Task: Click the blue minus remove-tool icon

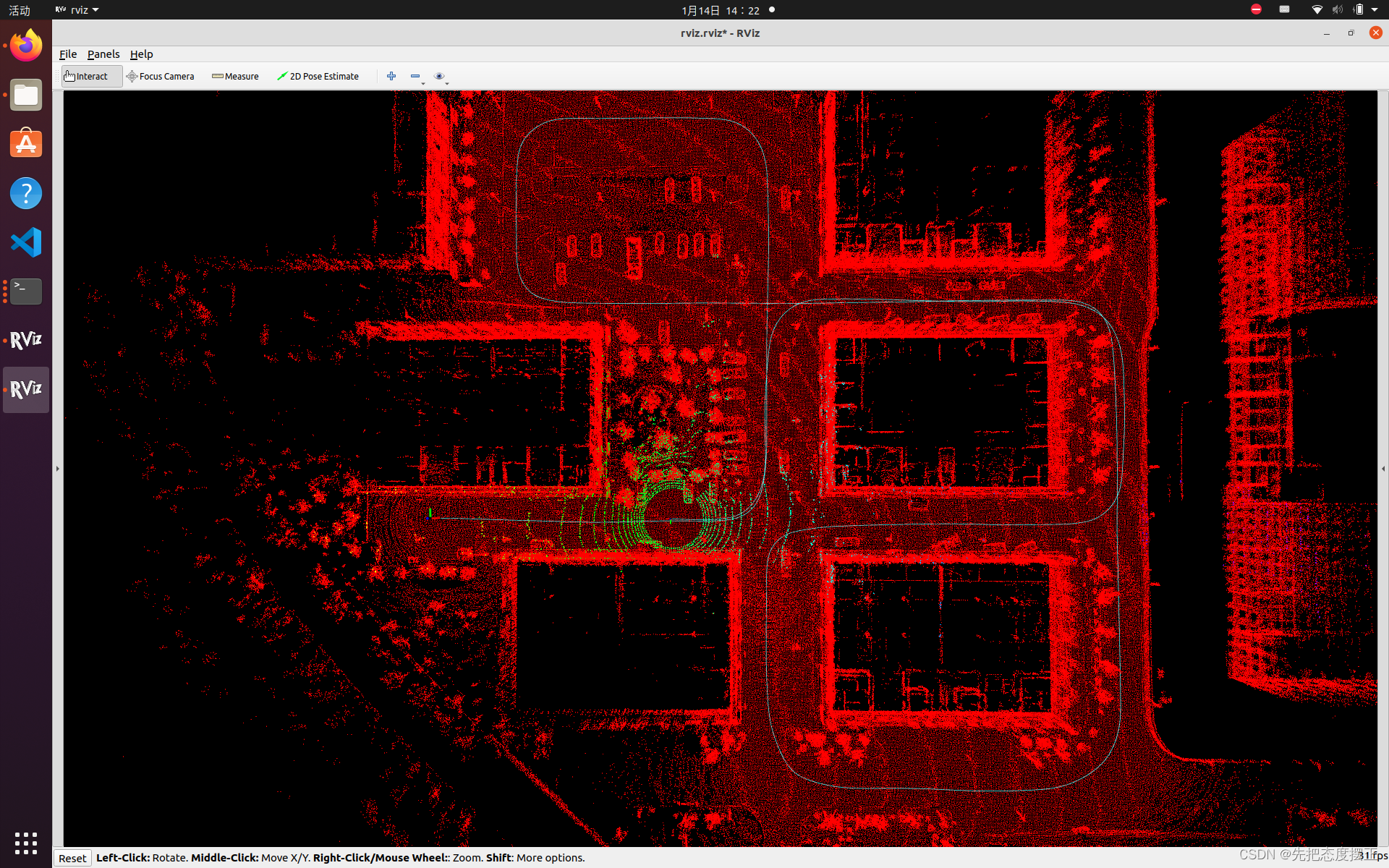Action: click(415, 76)
